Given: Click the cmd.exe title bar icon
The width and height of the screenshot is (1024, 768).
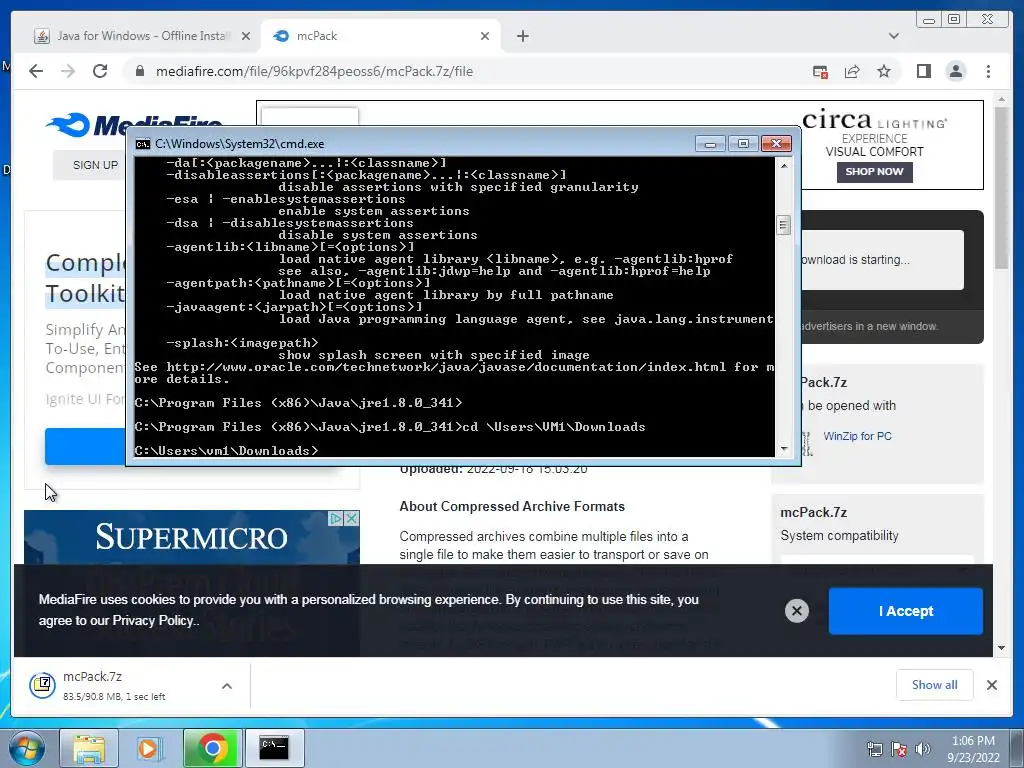Looking at the screenshot, I should 142,144.
